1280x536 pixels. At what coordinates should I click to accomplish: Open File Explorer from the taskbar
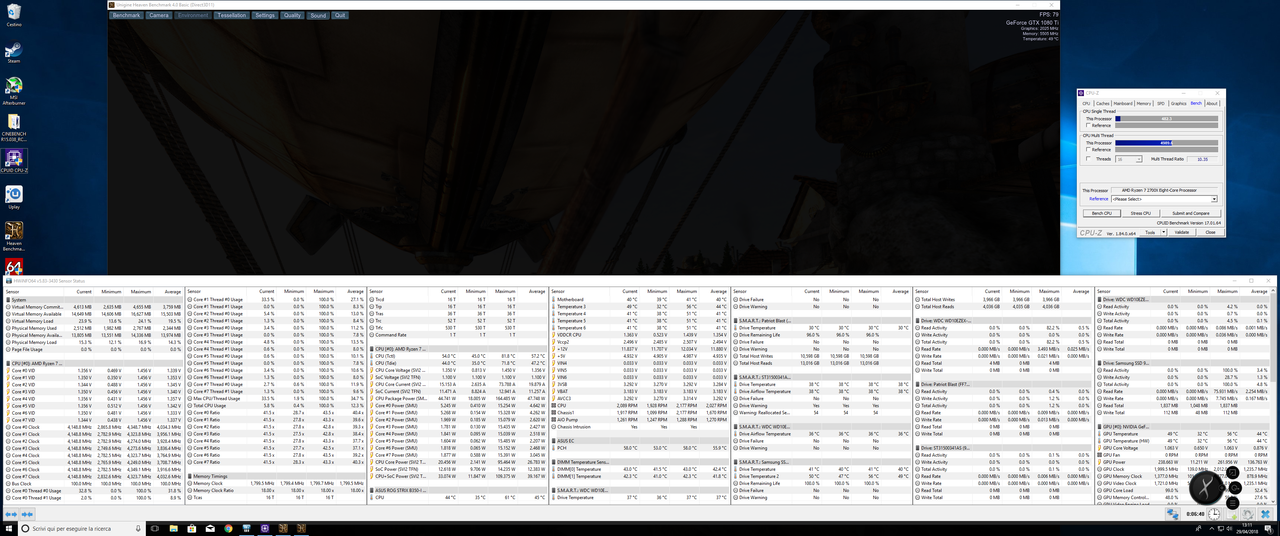click(174, 528)
